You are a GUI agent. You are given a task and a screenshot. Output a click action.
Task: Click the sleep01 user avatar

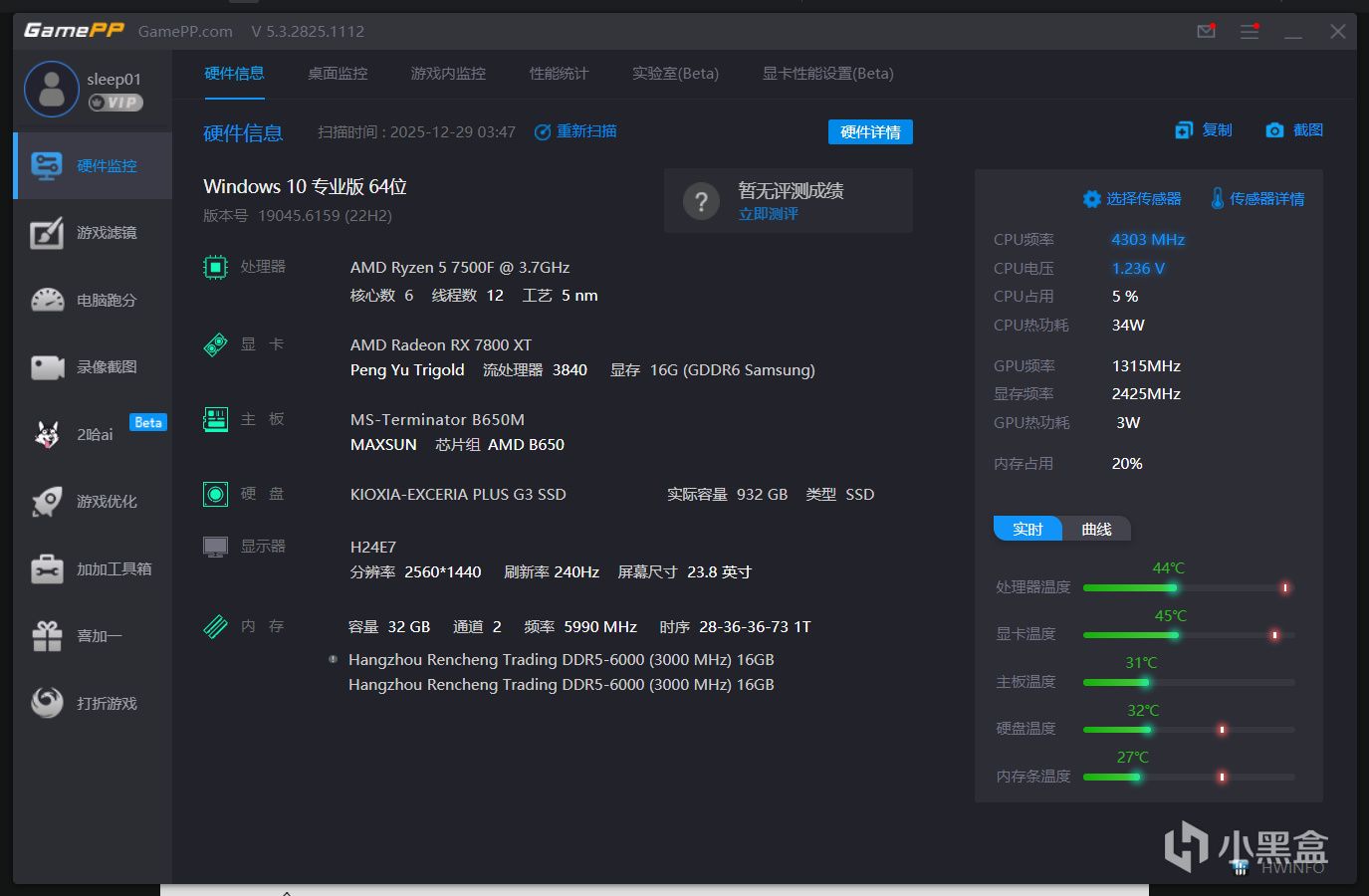[x=52, y=89]
